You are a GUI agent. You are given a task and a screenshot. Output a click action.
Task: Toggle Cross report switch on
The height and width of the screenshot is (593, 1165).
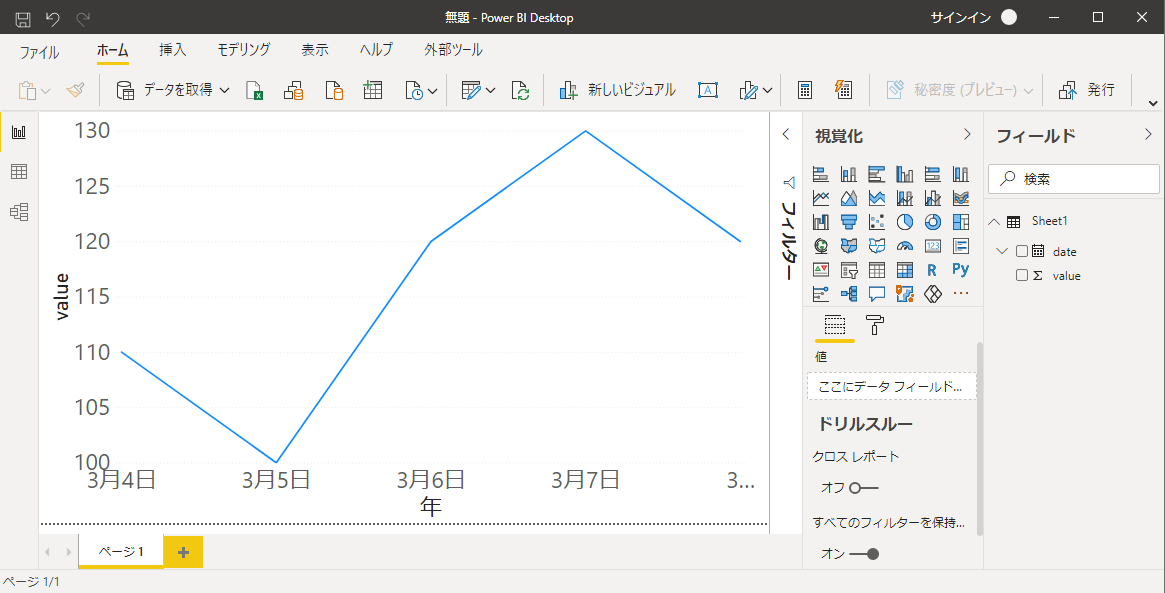pyautogui.click(x=863, y=488)
